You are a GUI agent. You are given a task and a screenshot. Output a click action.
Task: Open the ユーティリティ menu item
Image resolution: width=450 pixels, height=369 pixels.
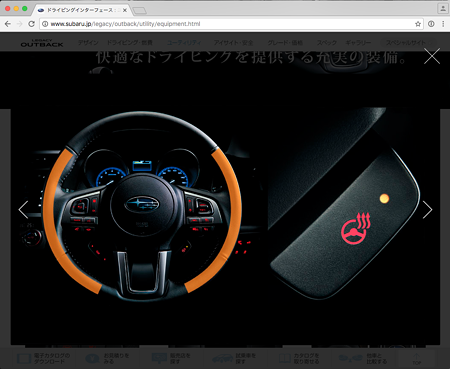tap(184, 43)
